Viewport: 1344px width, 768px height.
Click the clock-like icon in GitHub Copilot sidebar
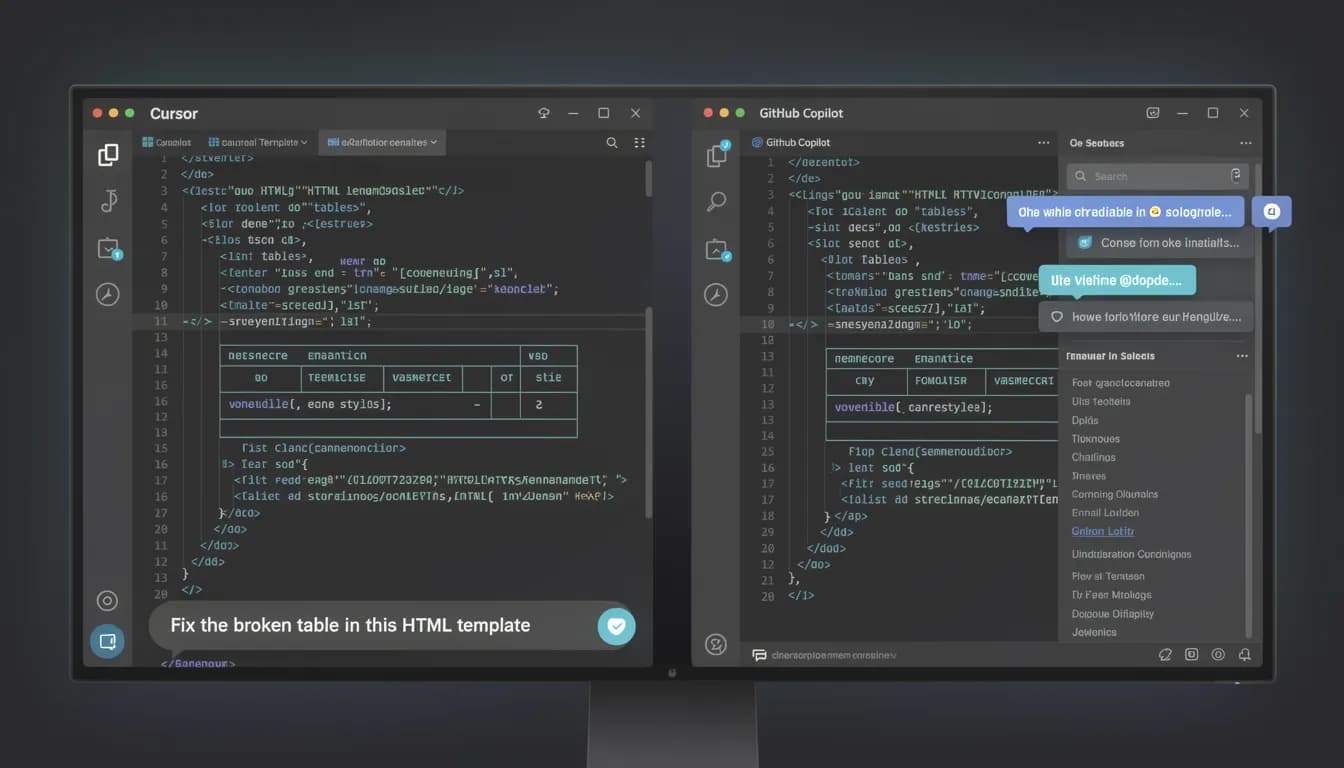click(x=715, y=294)
